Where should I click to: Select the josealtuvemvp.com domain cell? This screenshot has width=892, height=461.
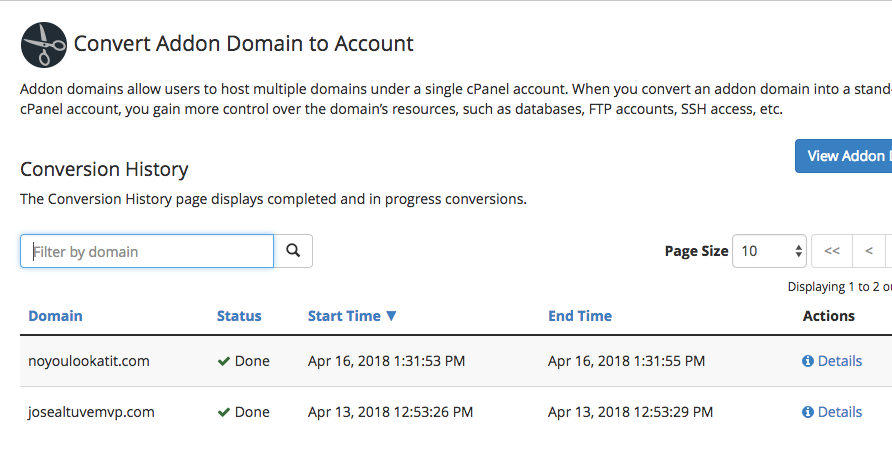pos(91,412)
